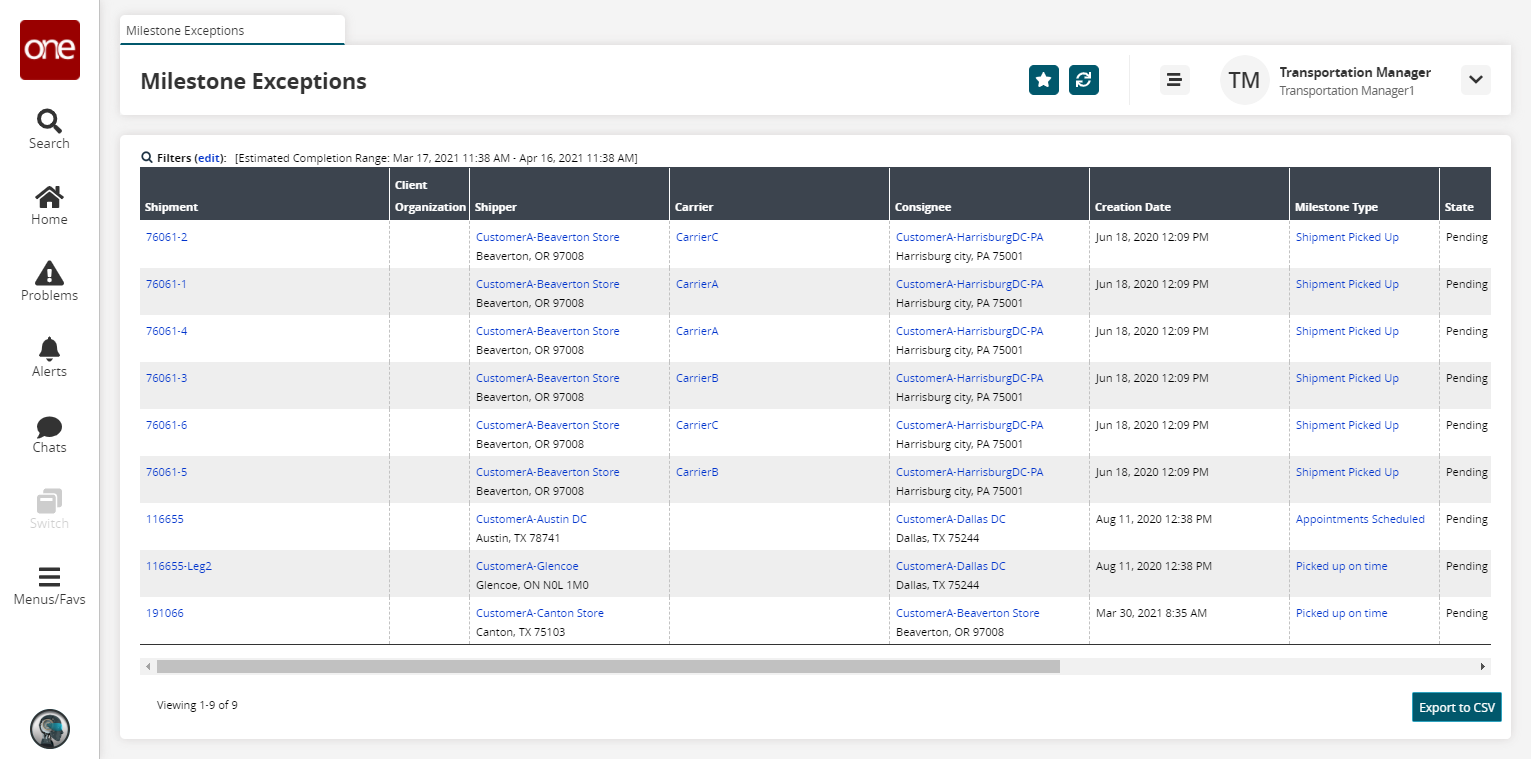The height and width of the screenshot is (759, 1531).
Task: Open Appointments Scheduled milestone link
Action: click(1359, 519)
